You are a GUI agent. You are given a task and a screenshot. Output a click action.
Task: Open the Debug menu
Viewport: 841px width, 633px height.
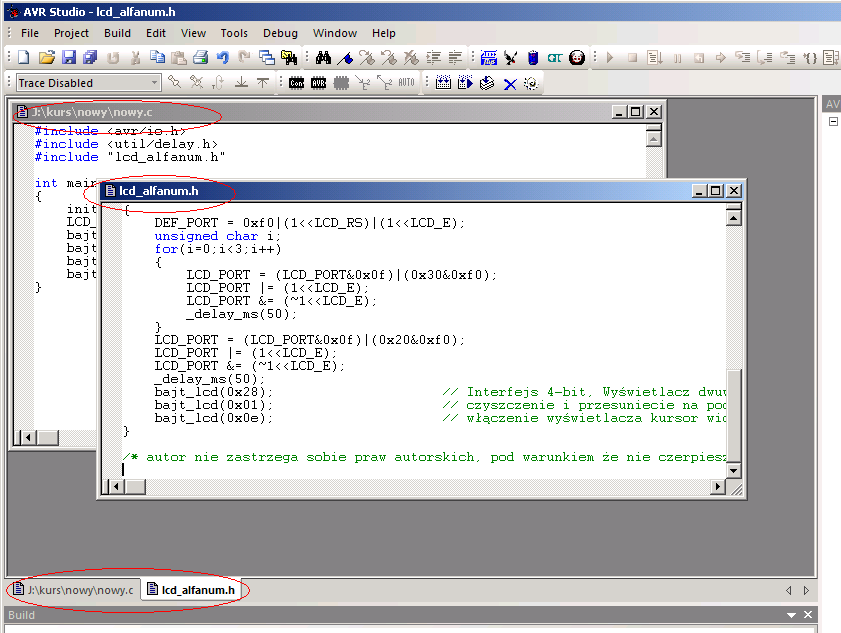click(x=280, y=33)
